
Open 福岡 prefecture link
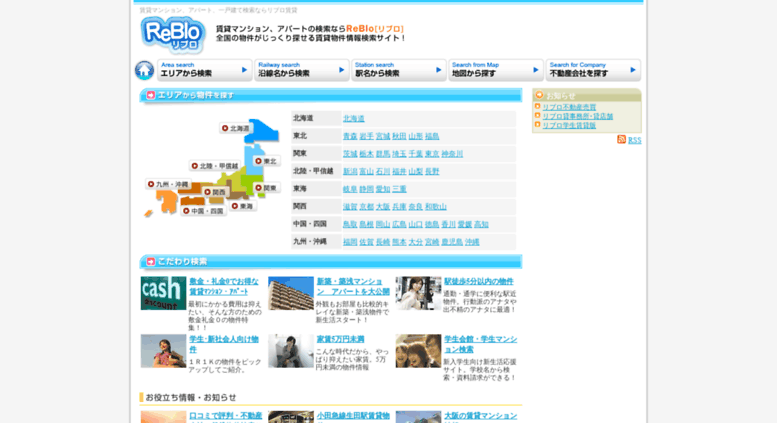pyautogui.click(x=350, y=242)
